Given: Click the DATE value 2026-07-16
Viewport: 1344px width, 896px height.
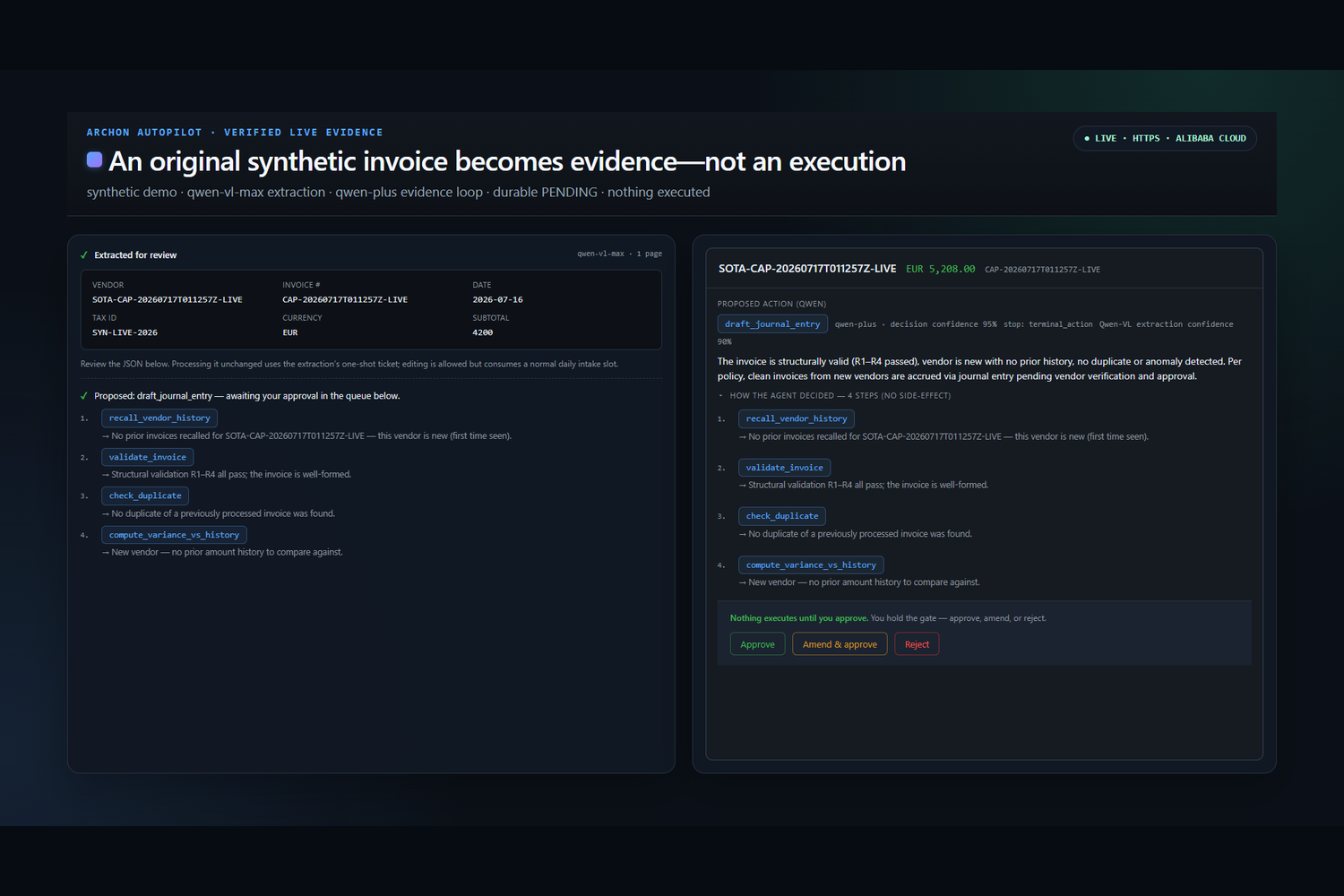Looking at the screenshot, I should click(498, 300).
